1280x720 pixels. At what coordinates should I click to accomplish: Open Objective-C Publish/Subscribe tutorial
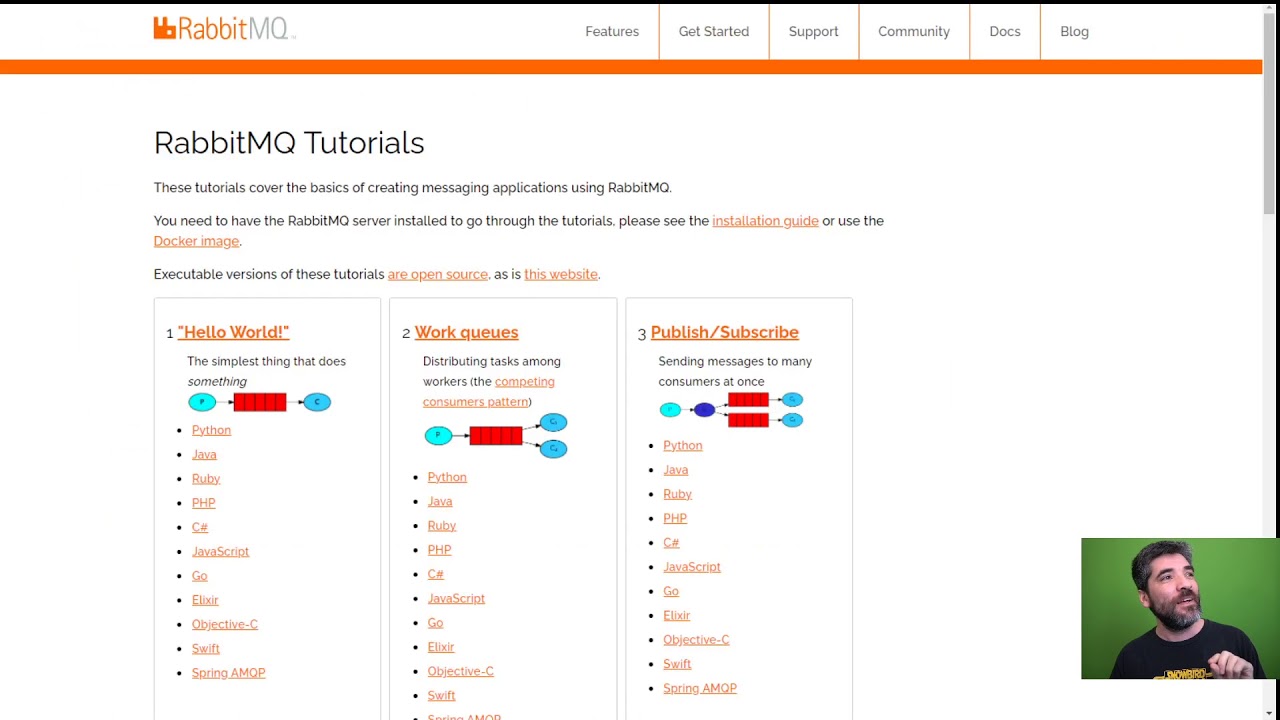click(696, 640)
